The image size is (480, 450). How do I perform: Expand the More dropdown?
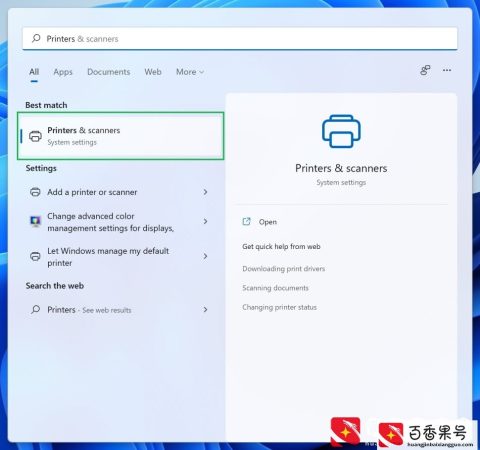[190, 72]
